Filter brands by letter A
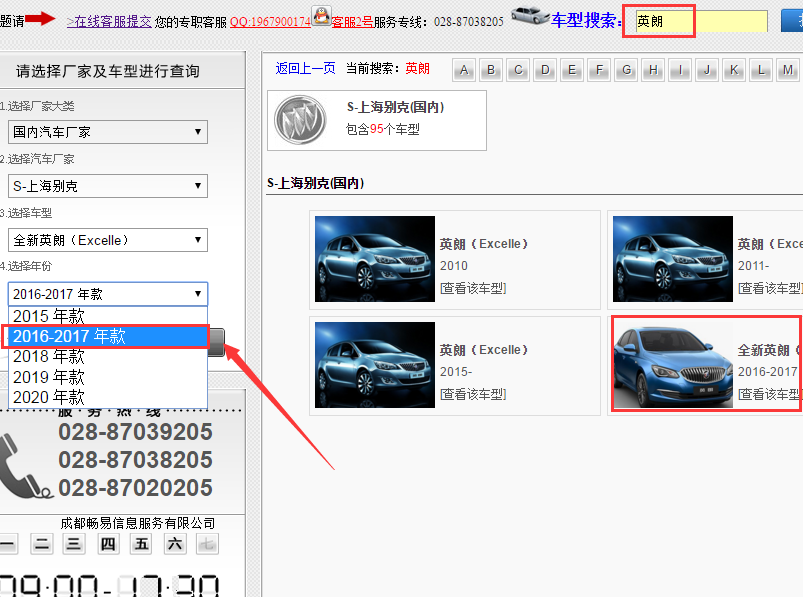This screenshot has height=597, width=803. 464,70
